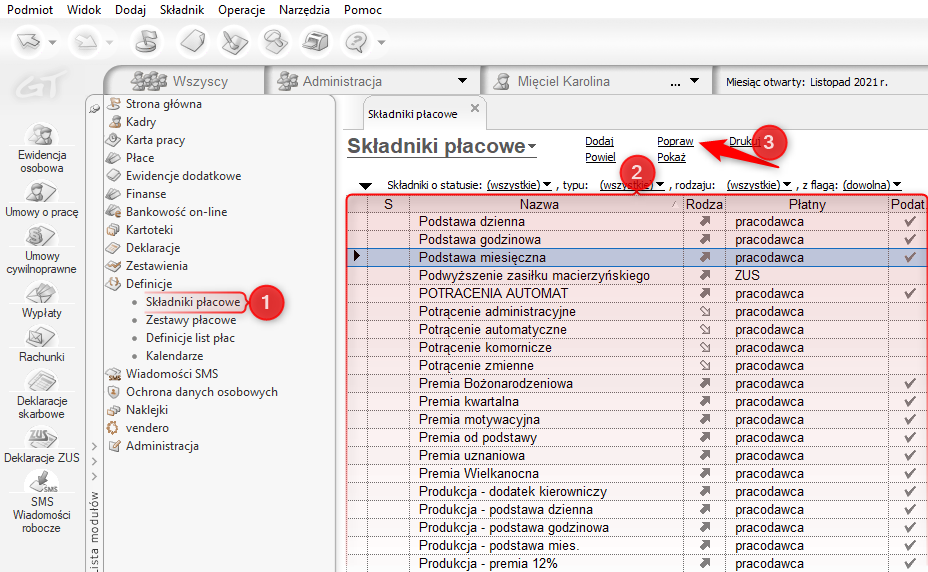Expand the Mięciel Karolina employee dropdown
This screenshot has height=572, width=928.
[x=695, y=81]
